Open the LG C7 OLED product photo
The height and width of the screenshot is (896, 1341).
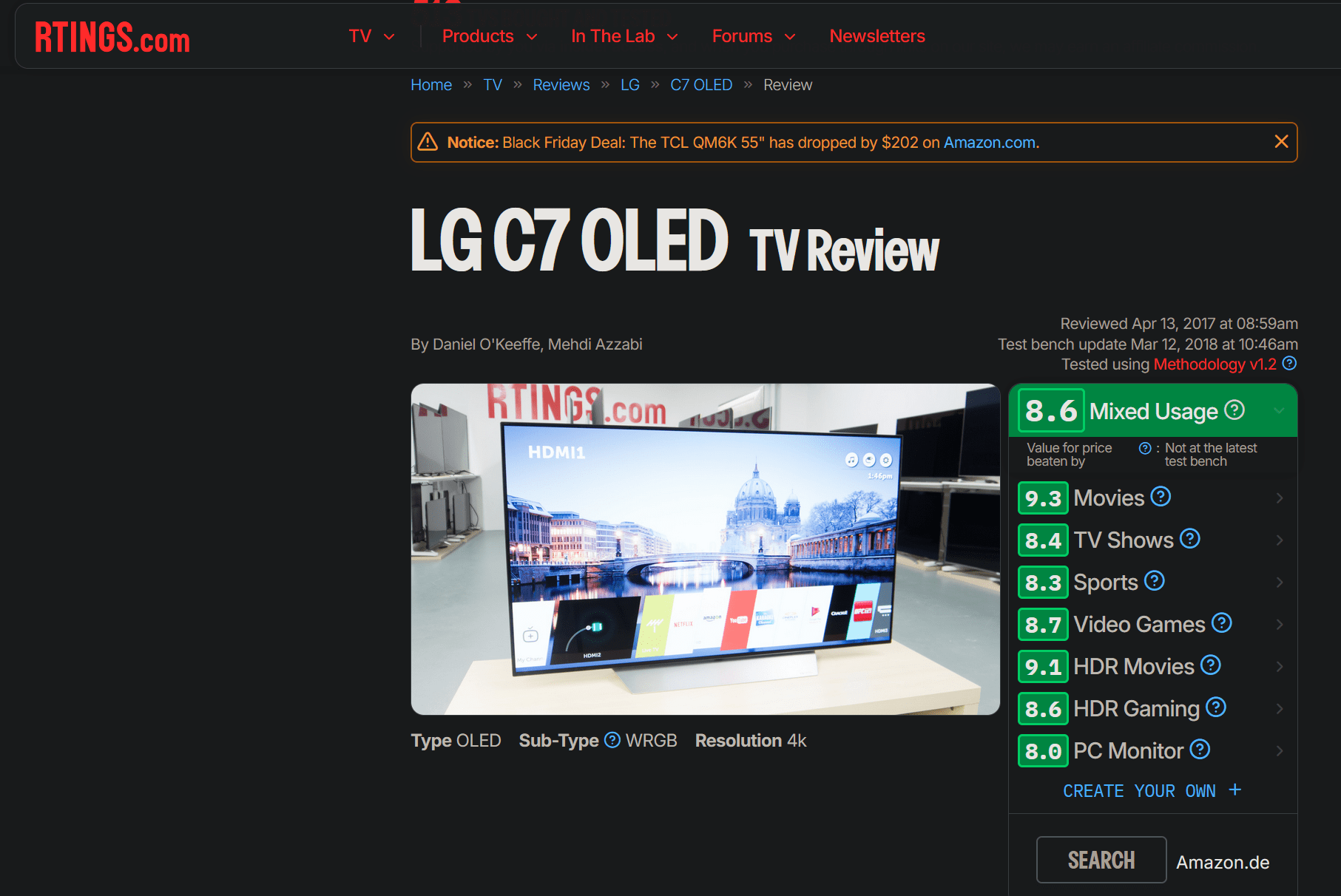tap(706, 549)
